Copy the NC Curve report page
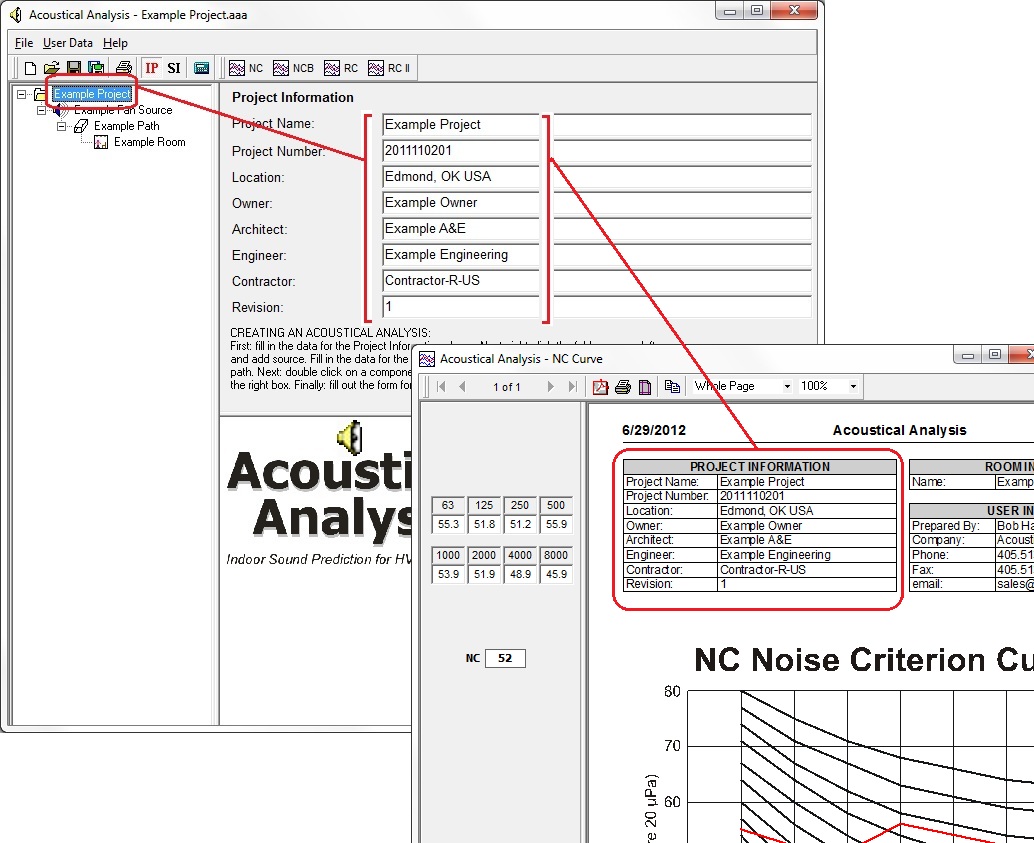Screen dimensions: 1034x843 [x=672, y=387]
